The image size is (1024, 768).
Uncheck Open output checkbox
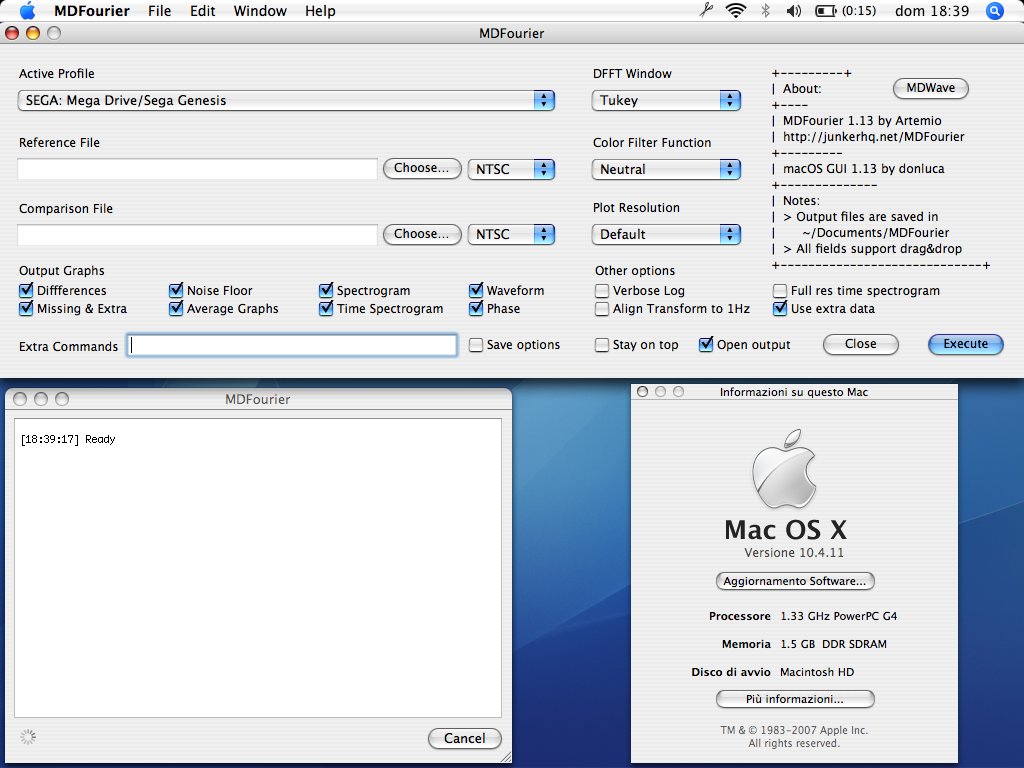[706, 344]
